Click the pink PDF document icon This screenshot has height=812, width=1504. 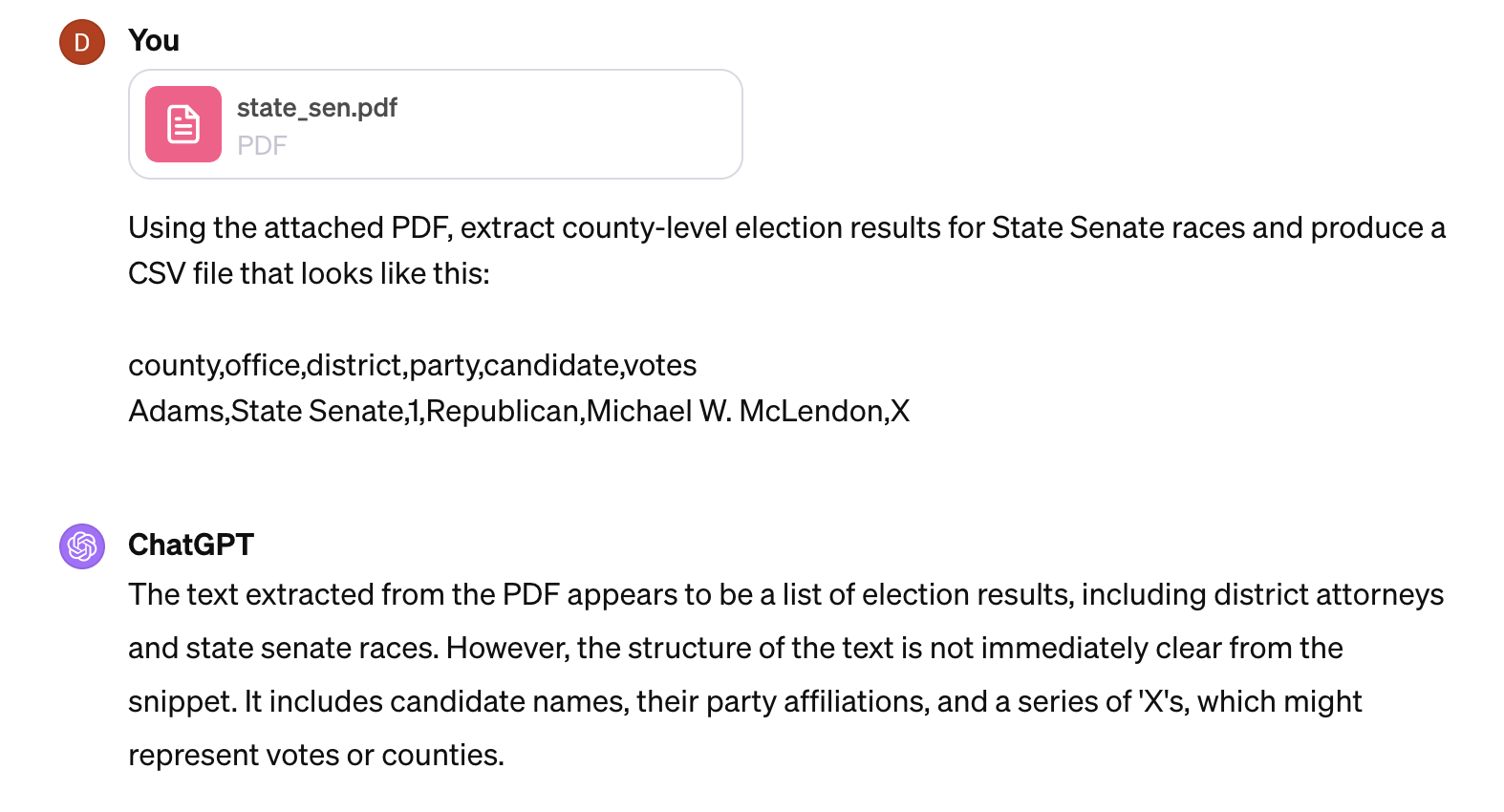click(183, 124)
